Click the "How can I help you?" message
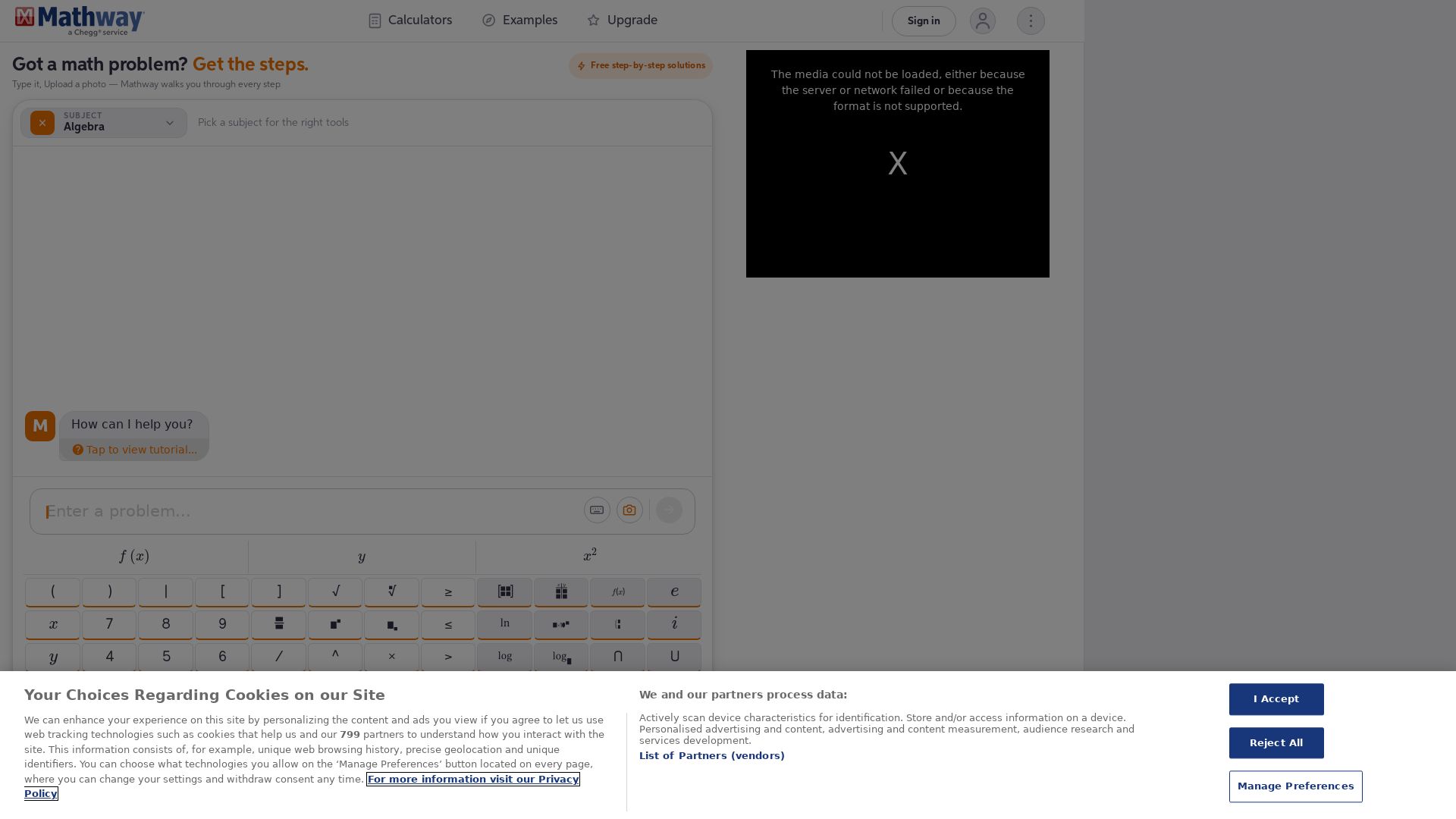Viewport: 1456px width, 819px height. pos(132,425)
